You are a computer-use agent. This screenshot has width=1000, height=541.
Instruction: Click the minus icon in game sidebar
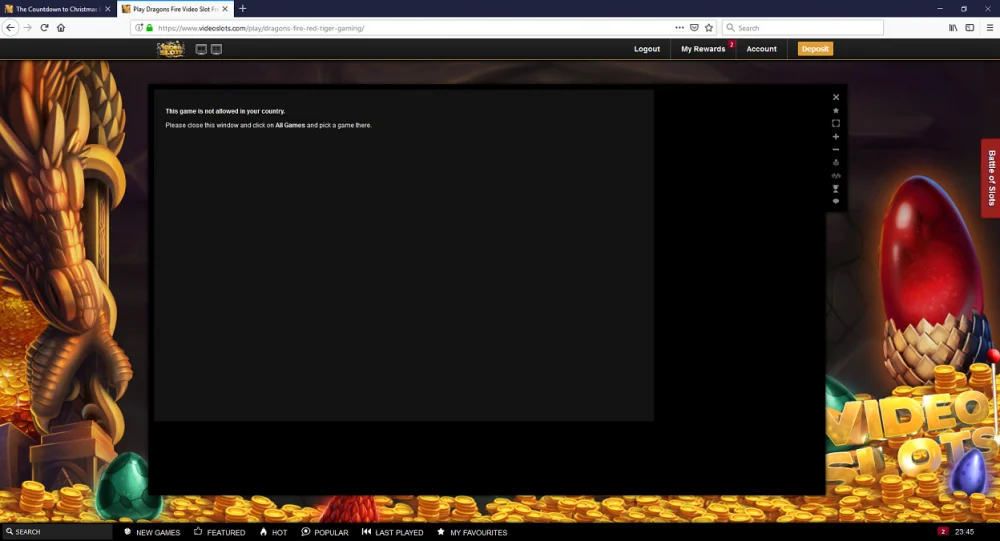coord(835,149)
